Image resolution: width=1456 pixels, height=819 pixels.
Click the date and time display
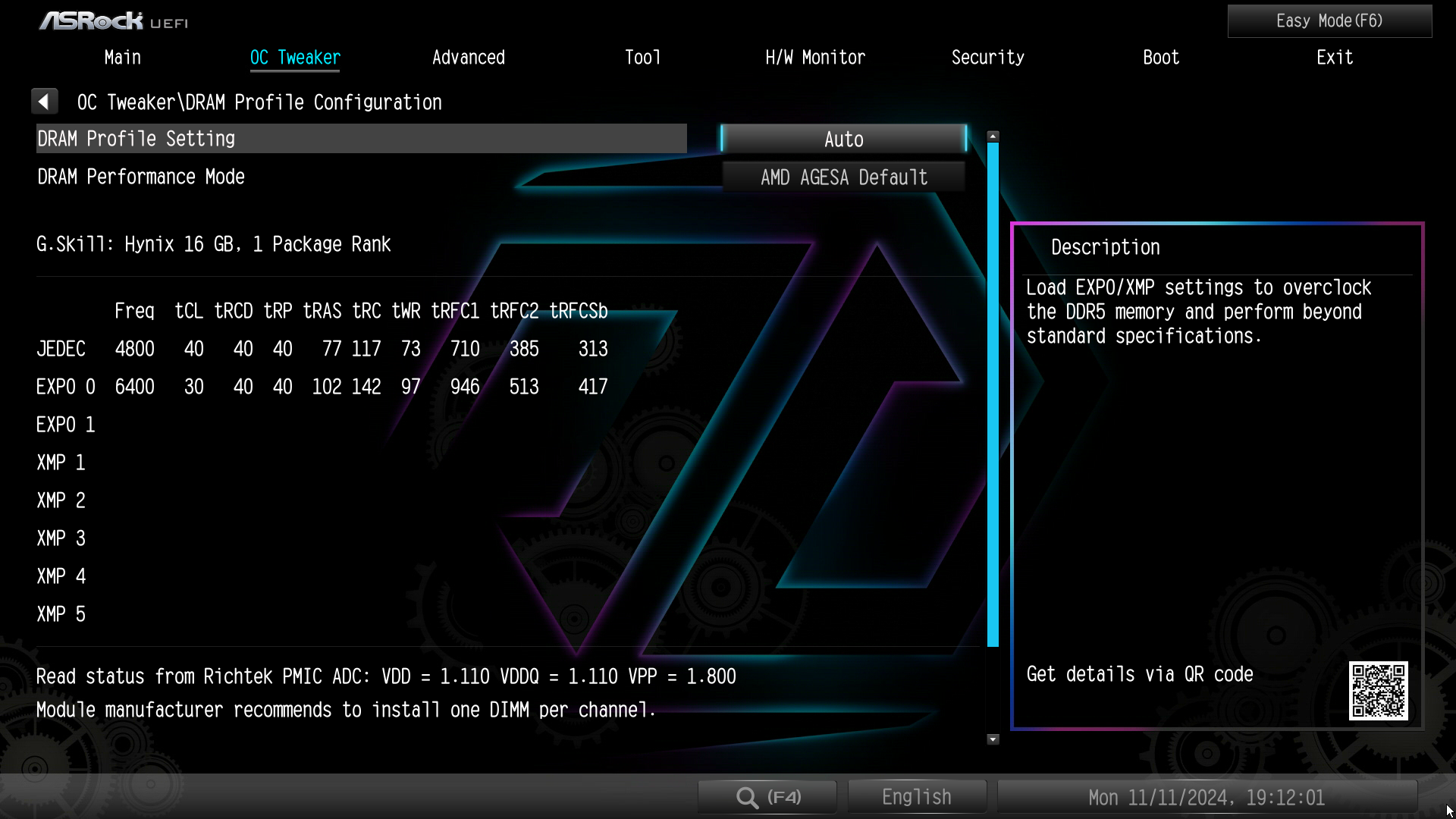(1207, 797)
